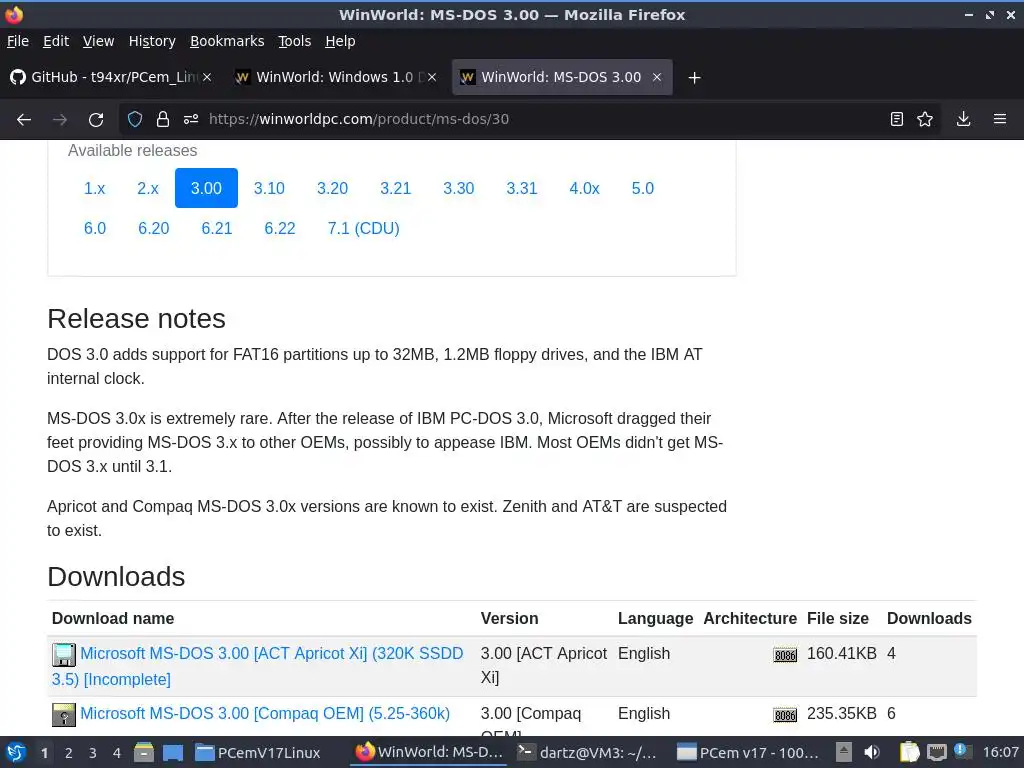The width and height of the screenshot is (1024, 768).
Task: Select the 5.0 release
Action: [x=643, y=188]
